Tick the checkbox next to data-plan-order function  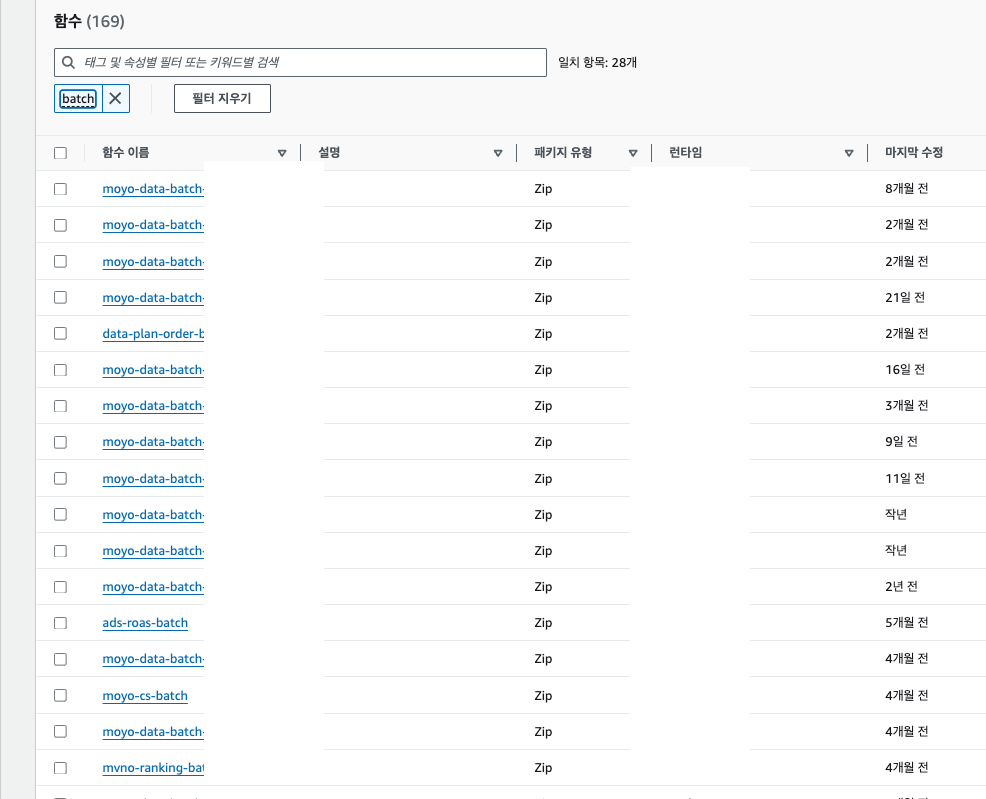click(x=61, y=333)
